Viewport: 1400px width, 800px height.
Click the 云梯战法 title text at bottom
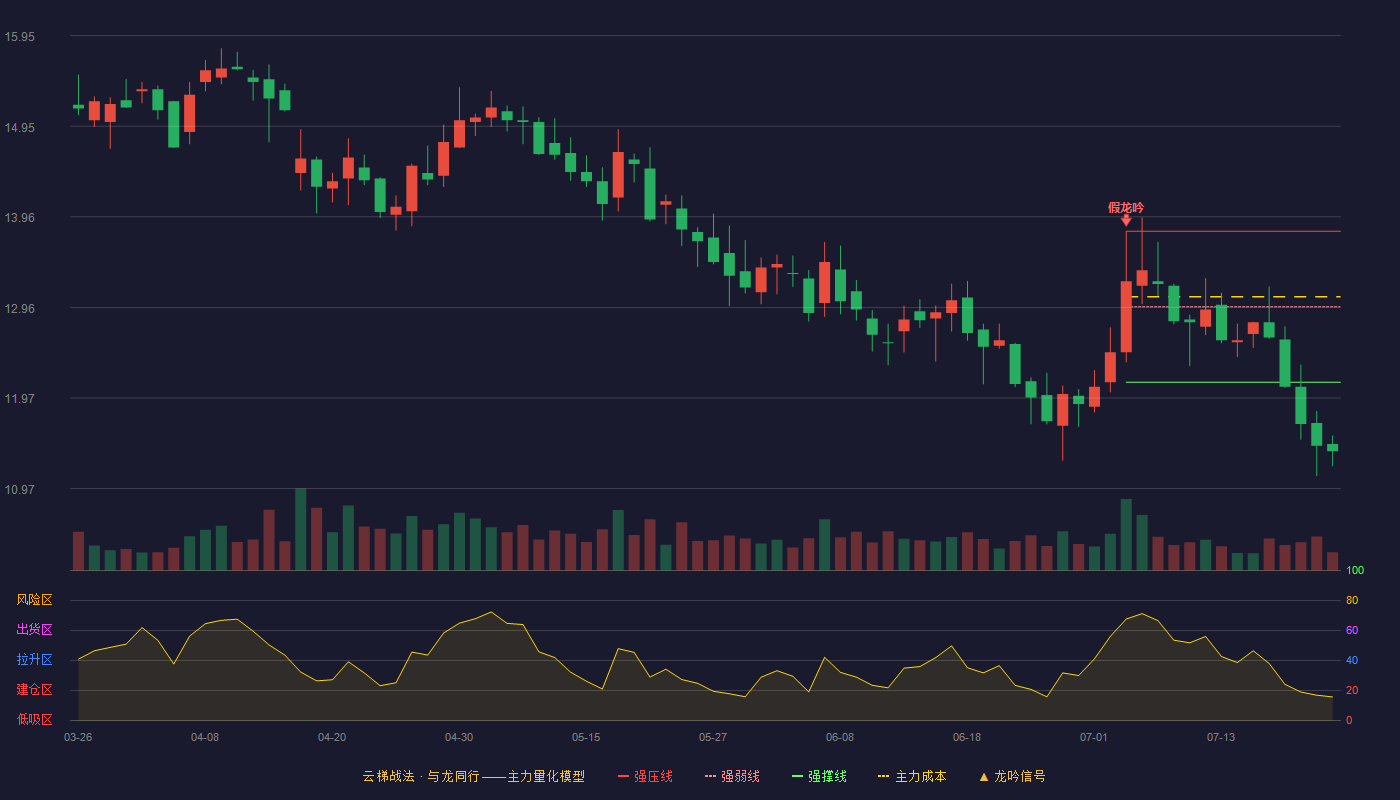(x=387, y=776)
